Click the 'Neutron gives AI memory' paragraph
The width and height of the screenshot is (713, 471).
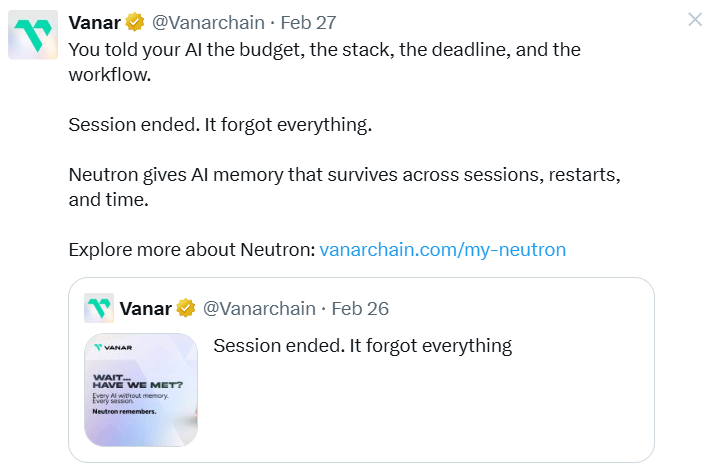point(344,187)
